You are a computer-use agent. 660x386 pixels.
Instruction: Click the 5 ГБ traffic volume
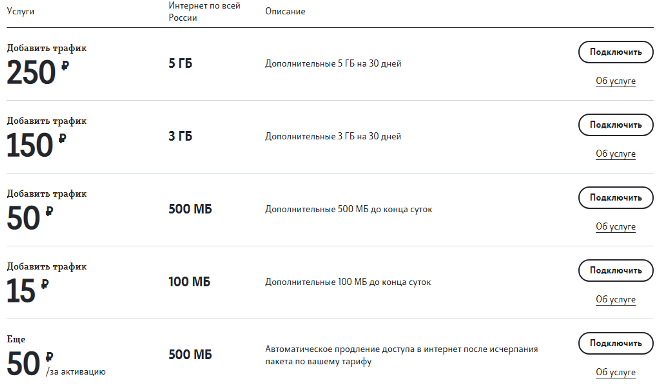click(180, 64)
